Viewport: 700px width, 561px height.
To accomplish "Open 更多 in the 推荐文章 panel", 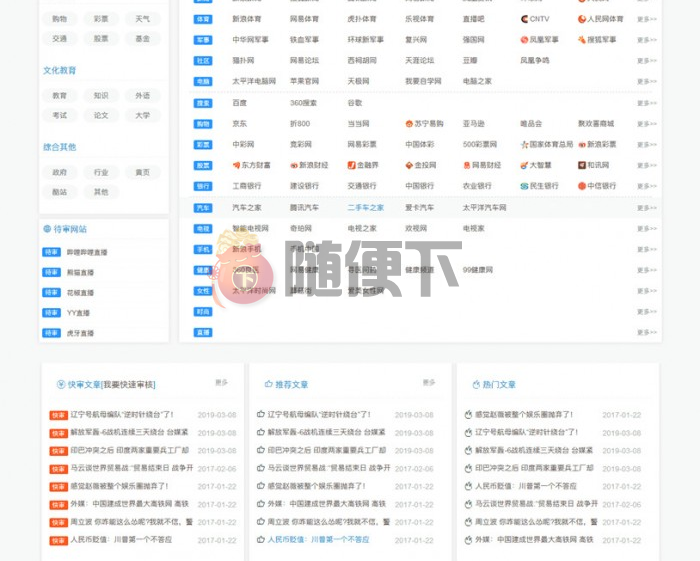I will tap(429, 382).
